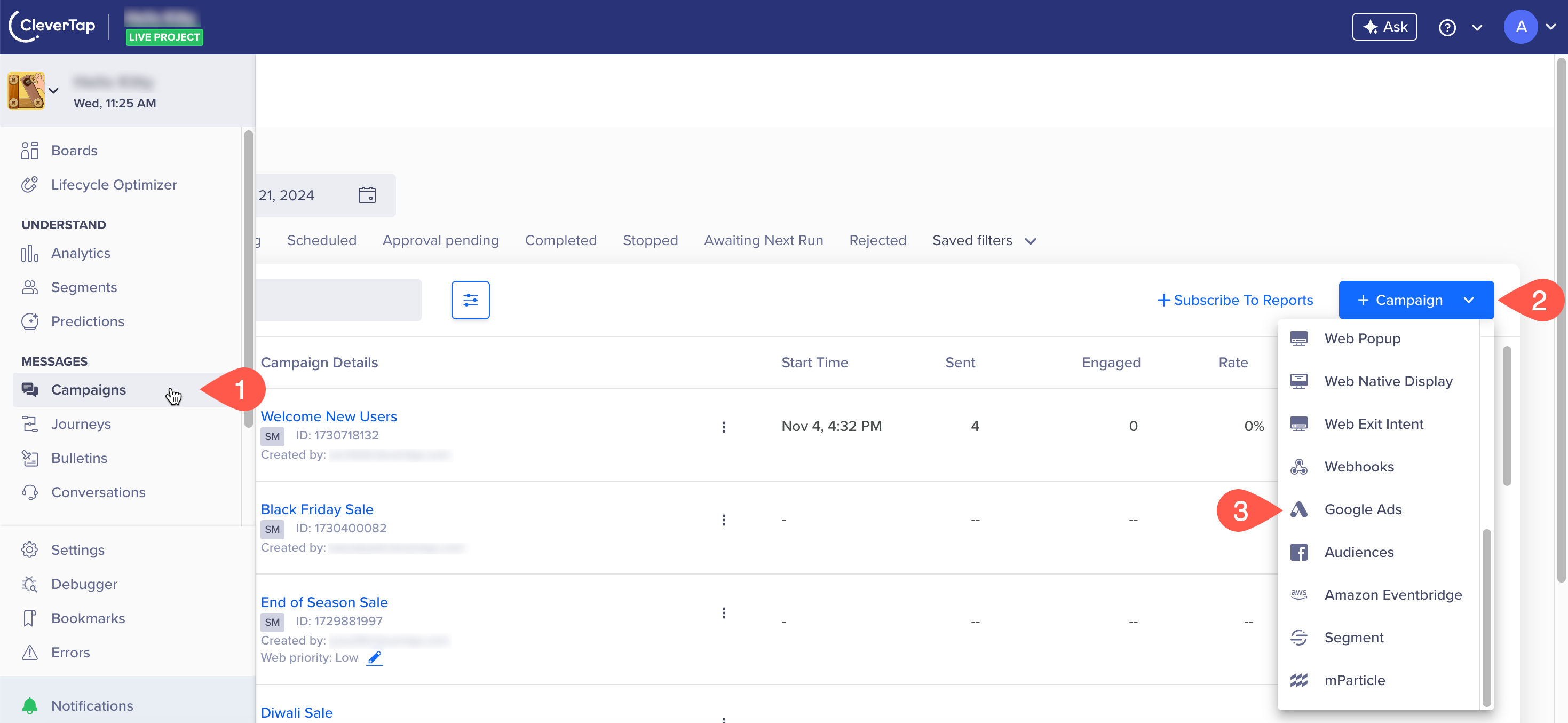
Task: Toggle the Awaiting Next Run filter
Action: (763, 239)
